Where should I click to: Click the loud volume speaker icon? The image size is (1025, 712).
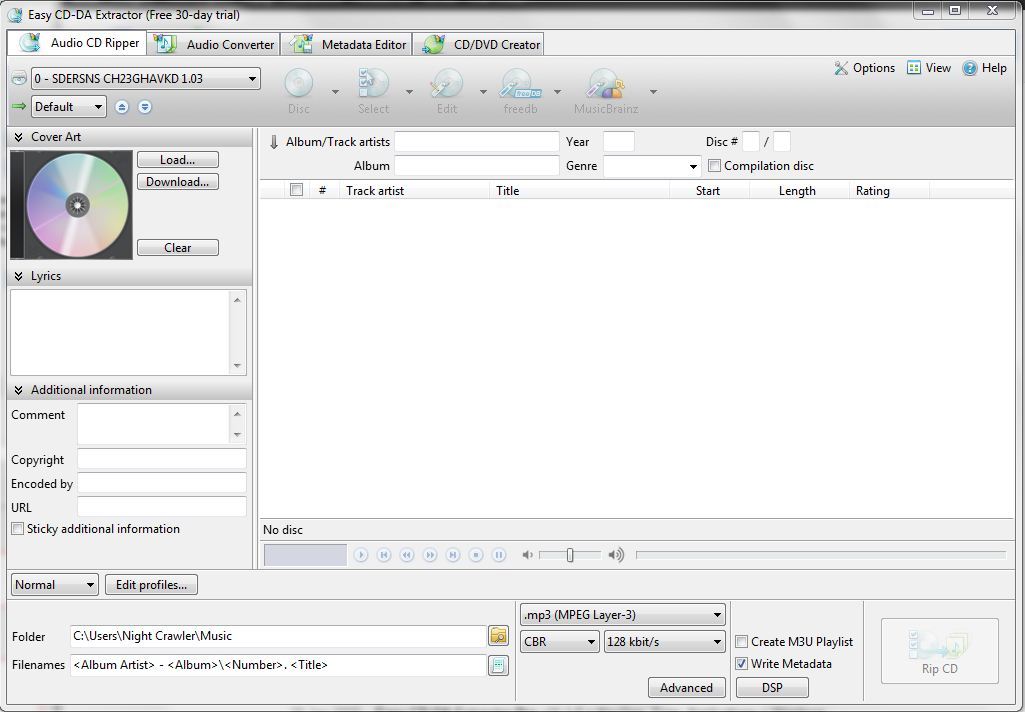click(616, 555)
